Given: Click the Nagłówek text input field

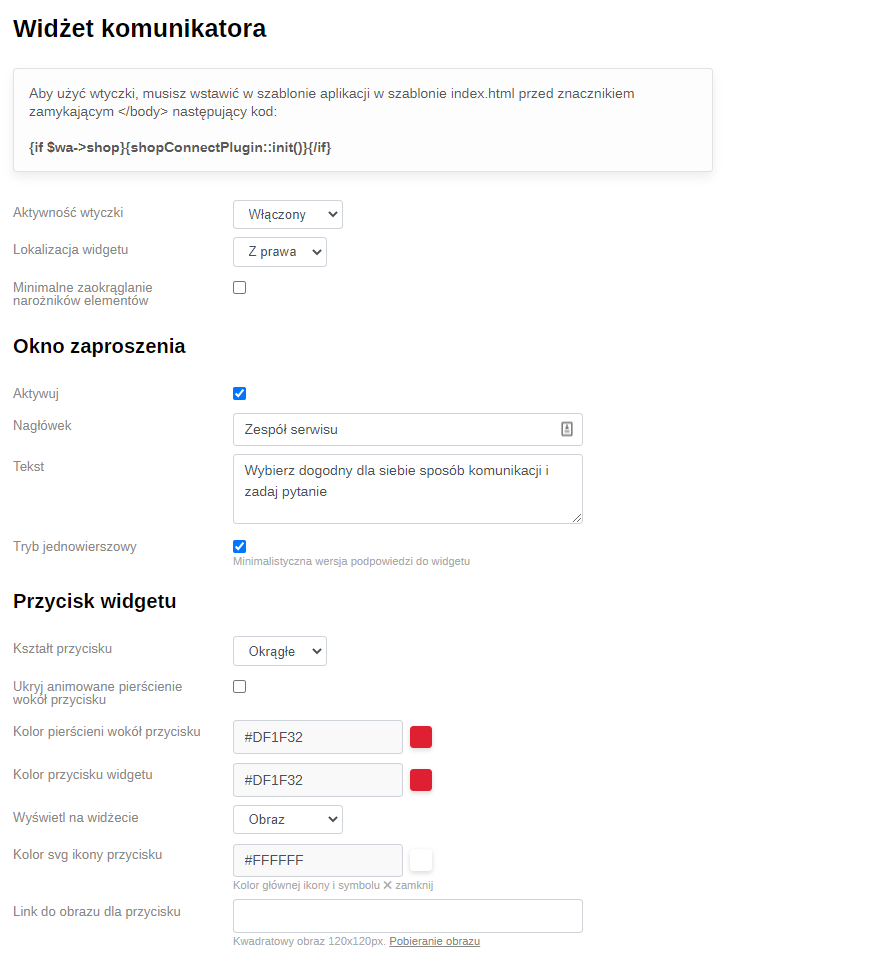Looking at the screenshot, I should pyautogui.click(x=395, y=430).
